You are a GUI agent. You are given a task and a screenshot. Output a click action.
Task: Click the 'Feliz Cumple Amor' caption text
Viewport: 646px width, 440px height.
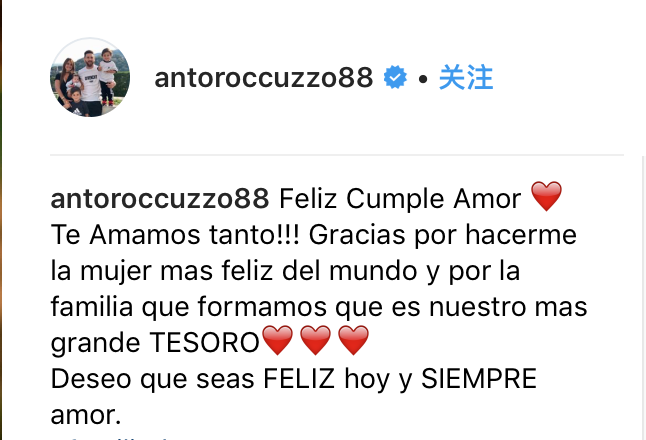(400, 199)
